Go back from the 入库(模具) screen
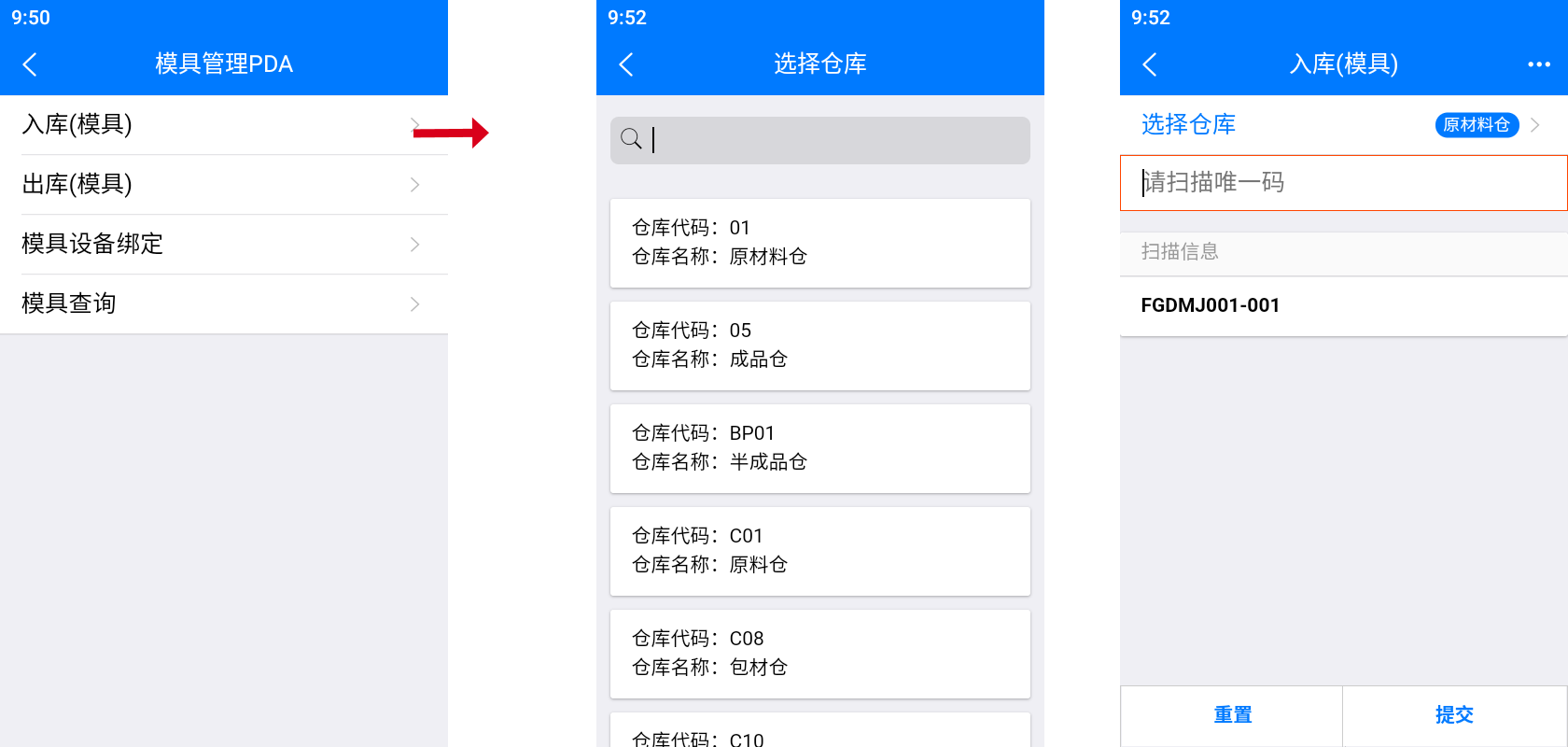 (1150, 64)
